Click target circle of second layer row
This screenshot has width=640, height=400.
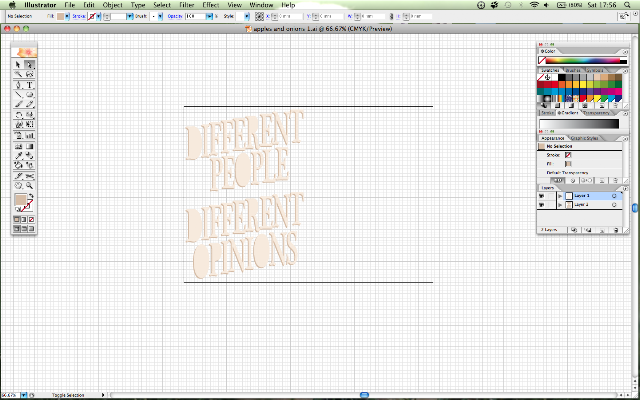point(614,205)
